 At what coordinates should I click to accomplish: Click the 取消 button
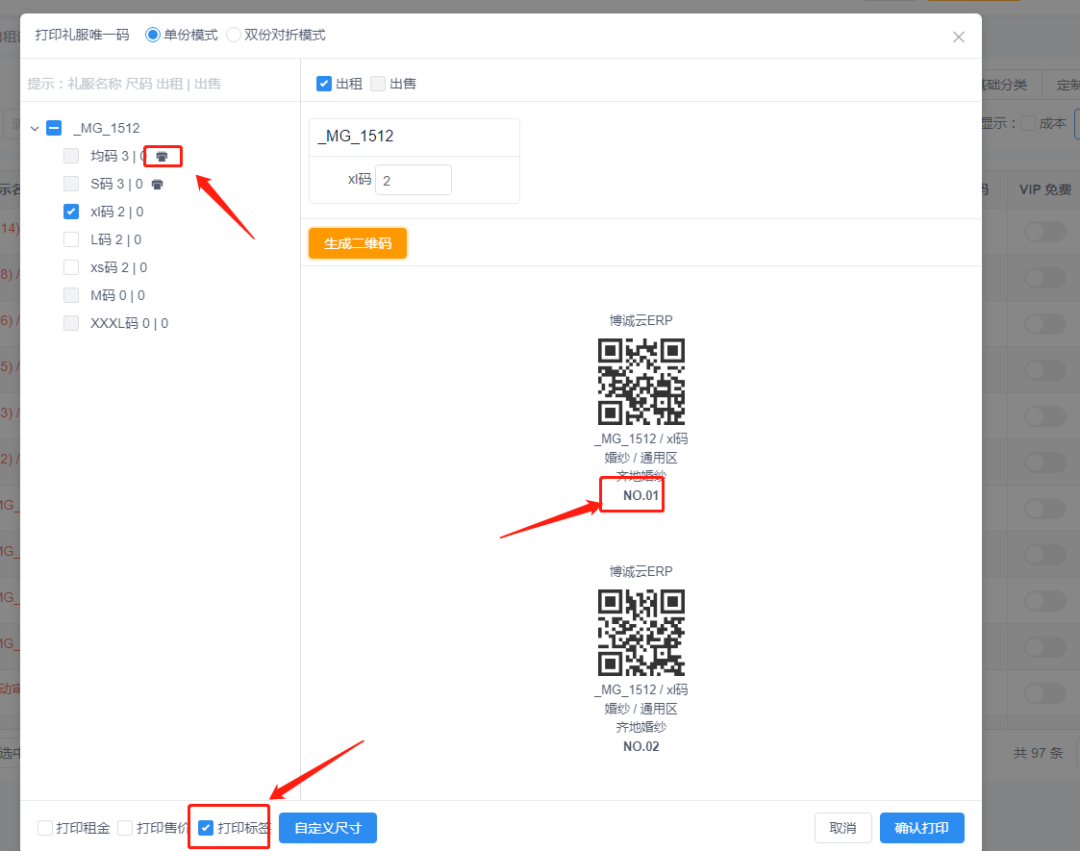pos(843,828)
